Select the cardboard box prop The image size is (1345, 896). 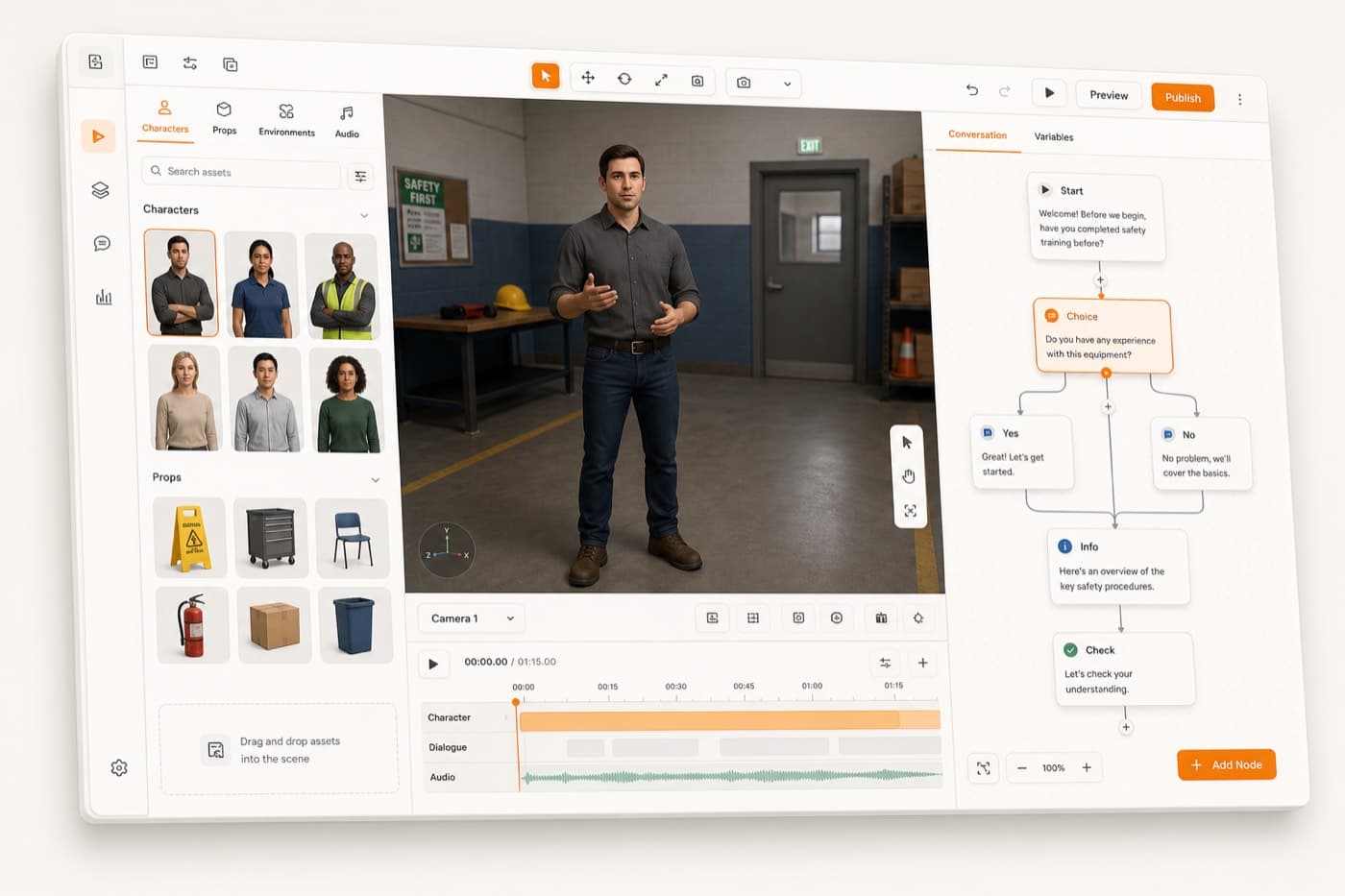[x=274, y=626]
